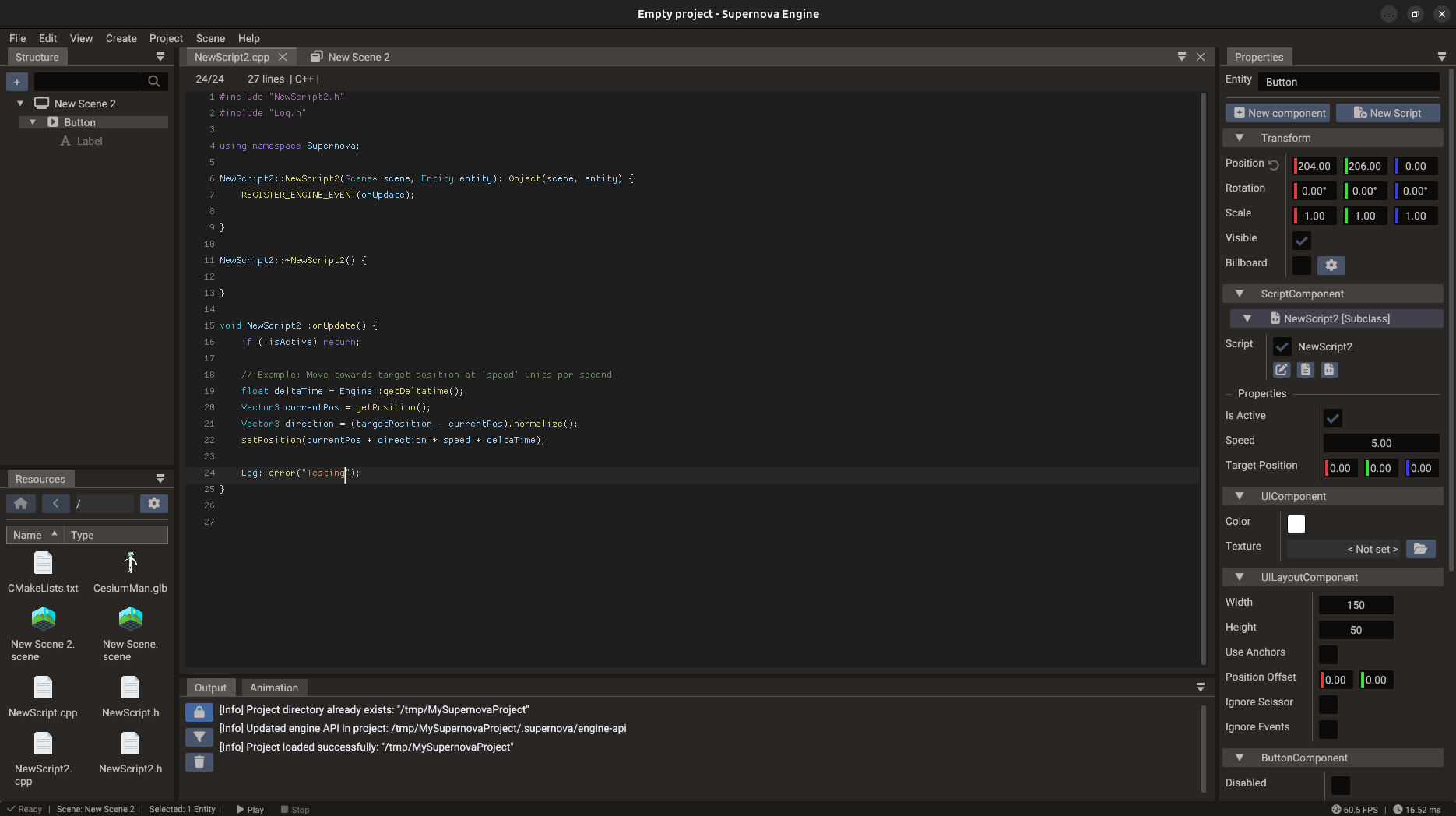Screen dimensions: 1456x816
Task: Toggle the lock scroll icon in Output
Action: pos(199,712)
